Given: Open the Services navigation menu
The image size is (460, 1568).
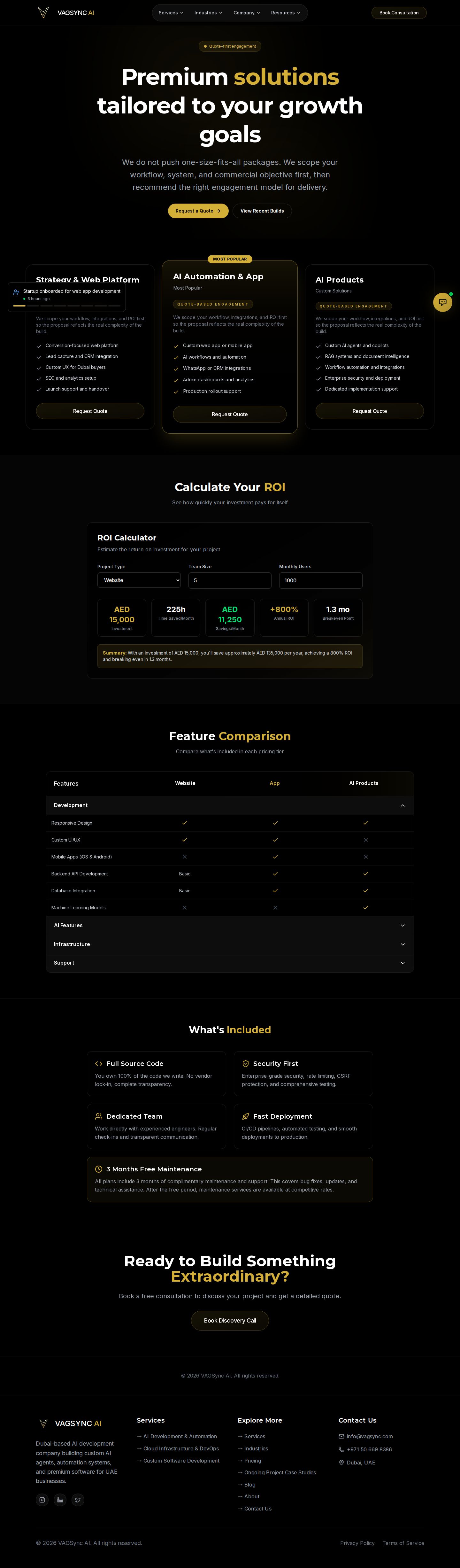Looking at the screenshot, I should (171, 13).
